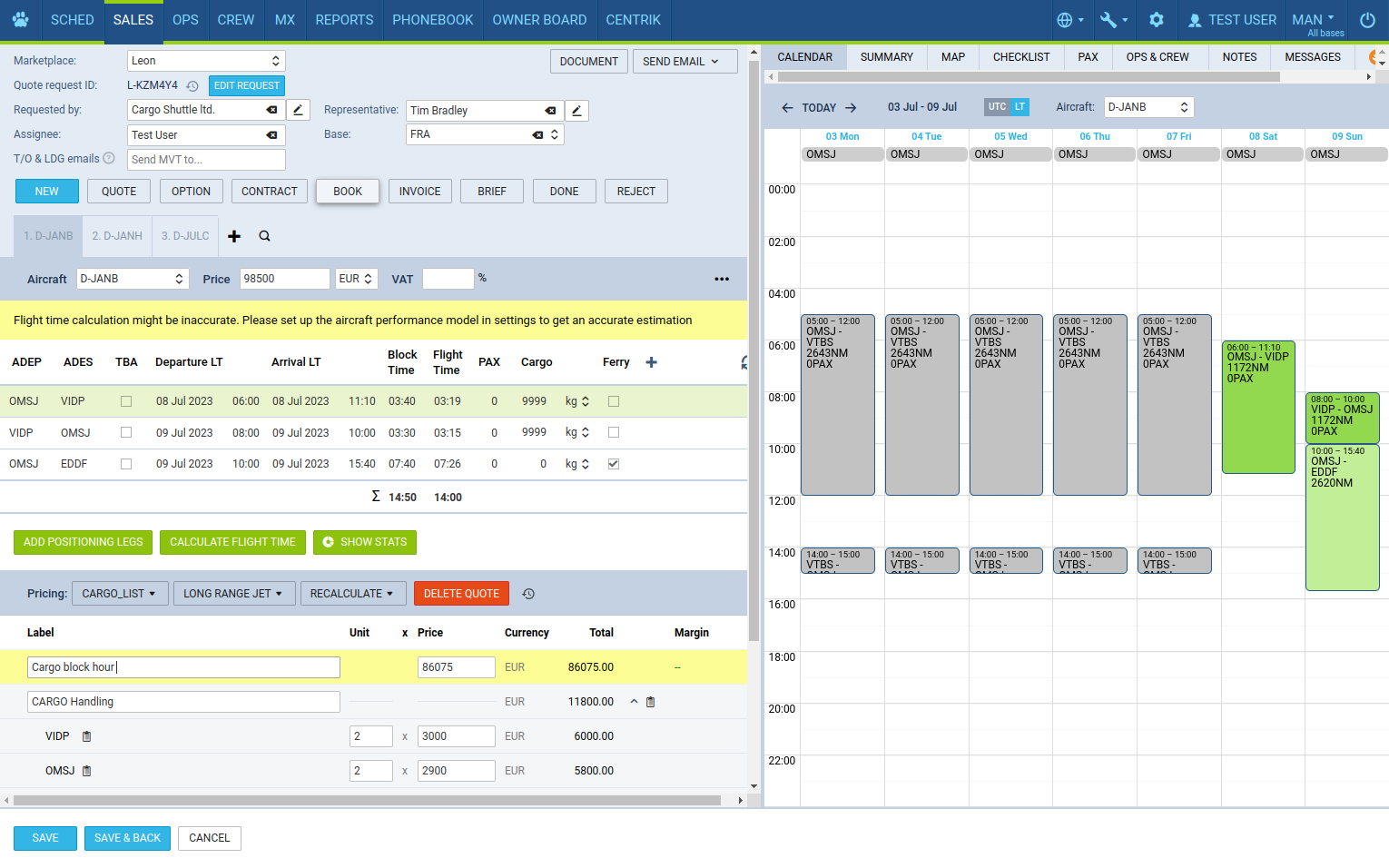Switch calendar time to LT toggle
The width and height of the screenshot is (1389, 868).
point(1020,107)
